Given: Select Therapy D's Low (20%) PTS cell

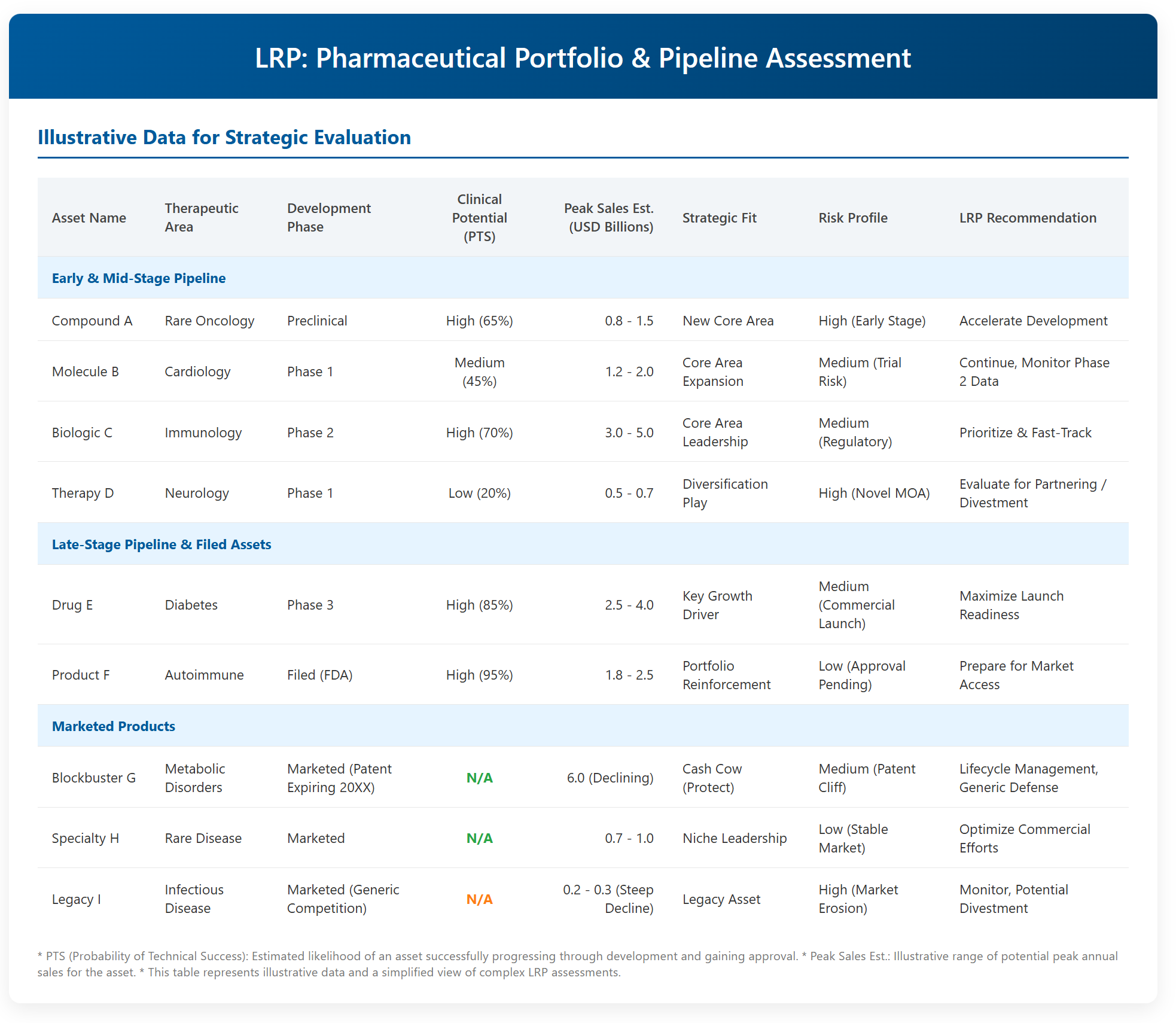Looking at the screenshot, I should 479,493.
